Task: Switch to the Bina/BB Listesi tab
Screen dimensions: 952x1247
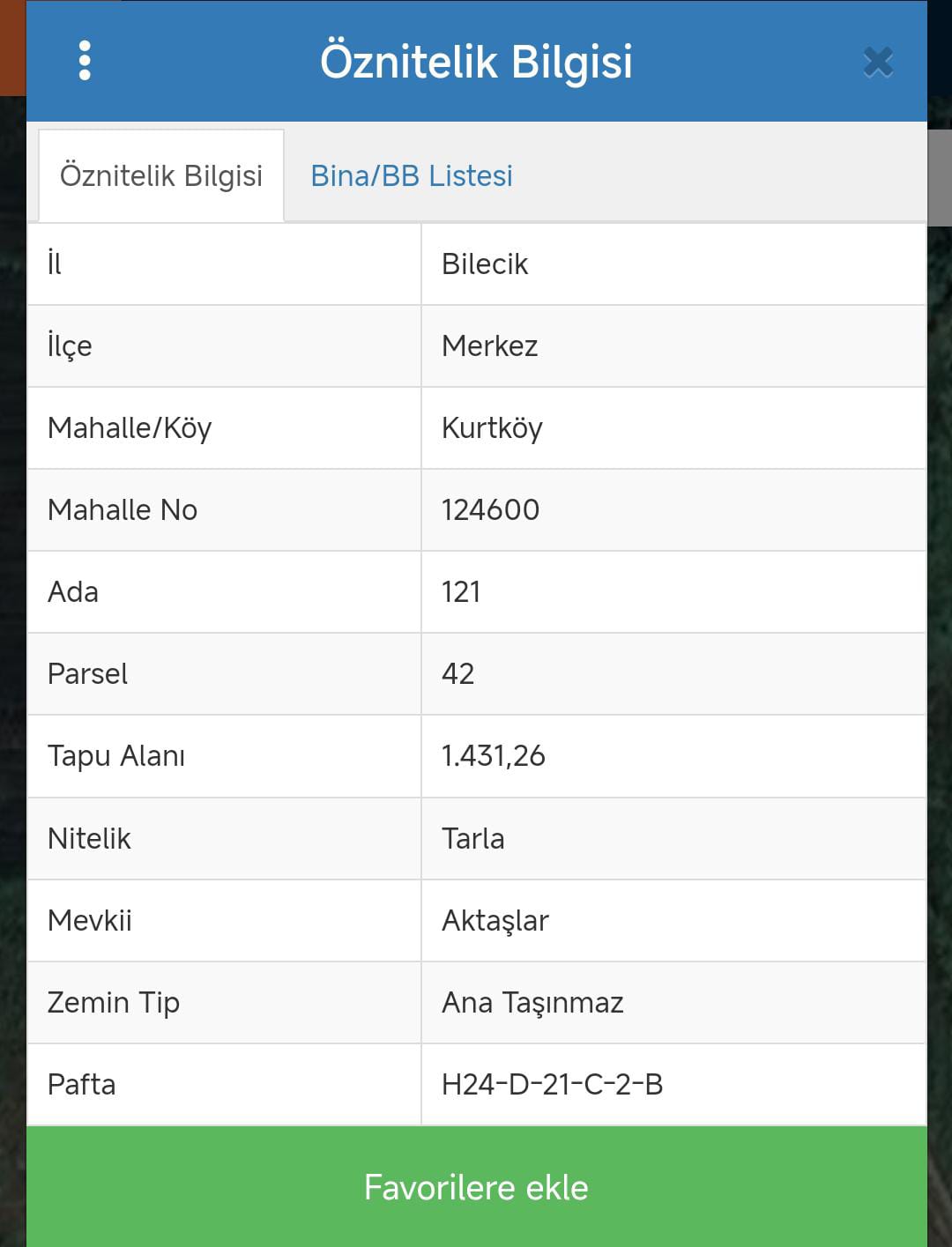Action: pyautogui.click(x=412, y=175)
